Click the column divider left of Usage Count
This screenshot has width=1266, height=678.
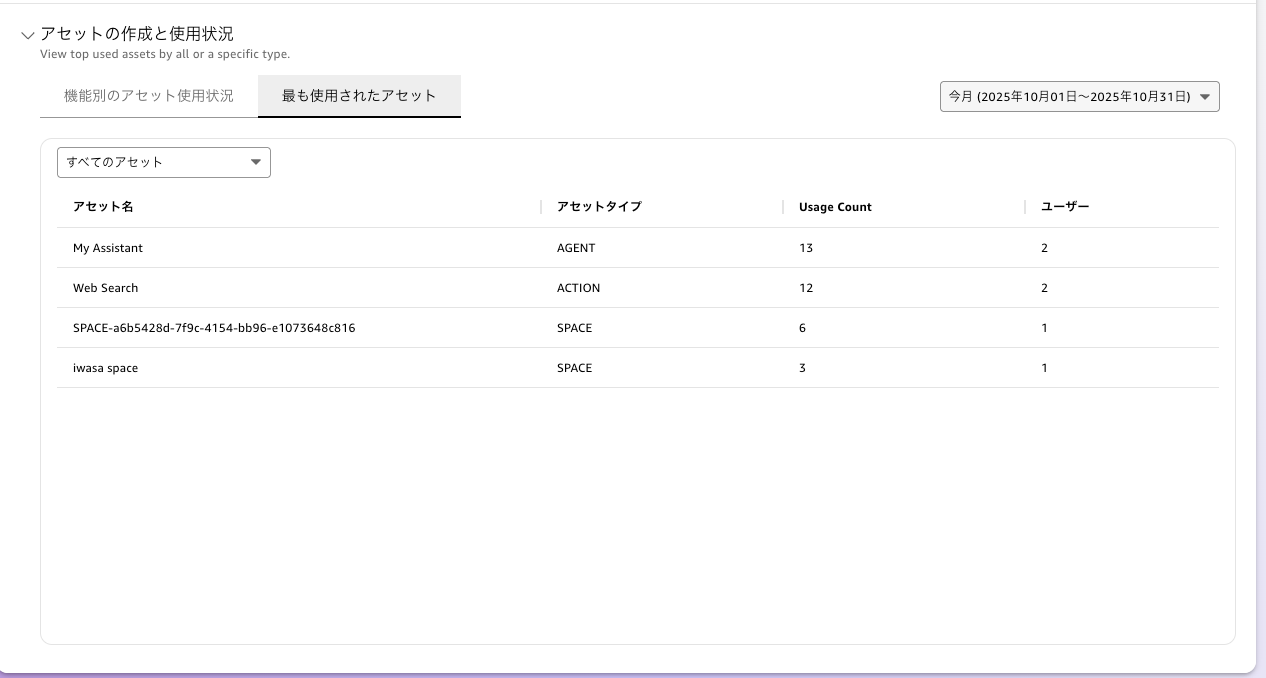pos(783,207)
